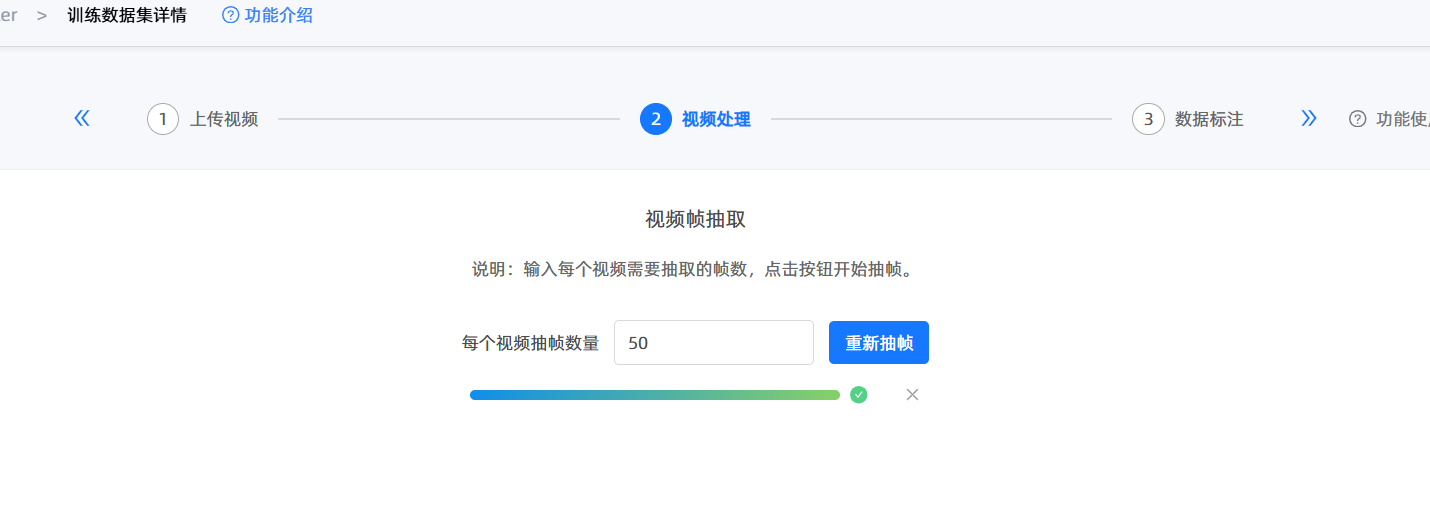This screenshot has width=1430, height=524.
Task: Click the question icon next to 功能使
Action: [x=1357, y=119]
